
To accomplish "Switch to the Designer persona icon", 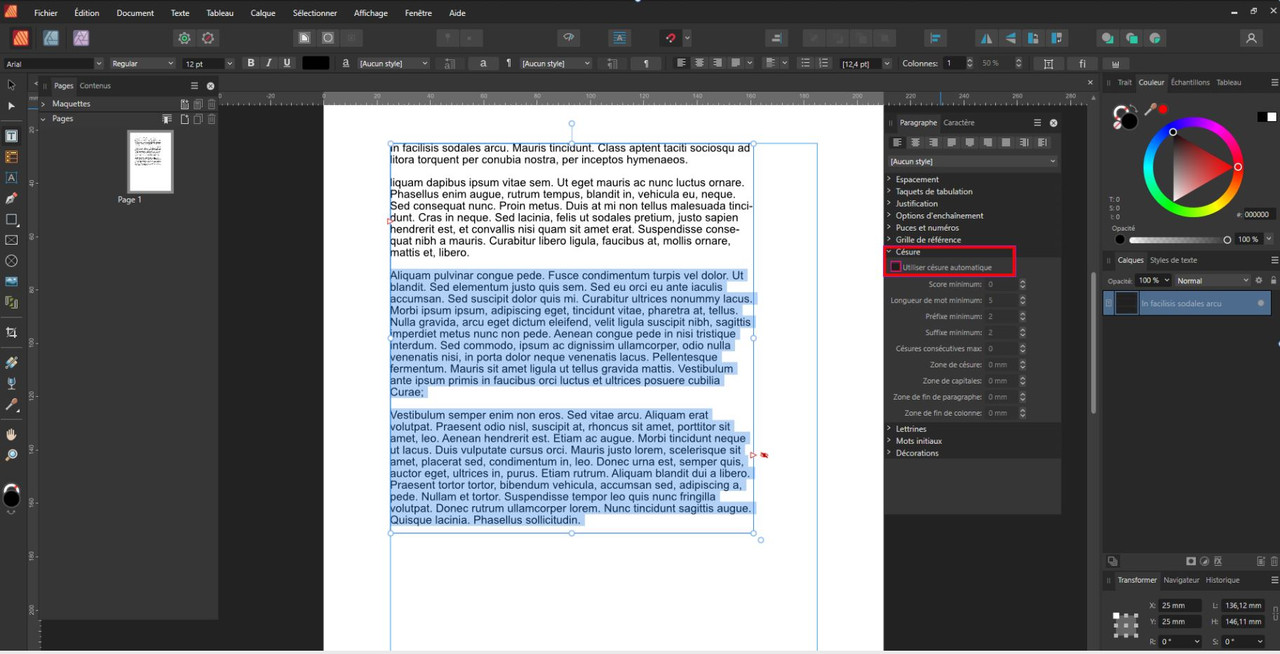I will [50, 38].
